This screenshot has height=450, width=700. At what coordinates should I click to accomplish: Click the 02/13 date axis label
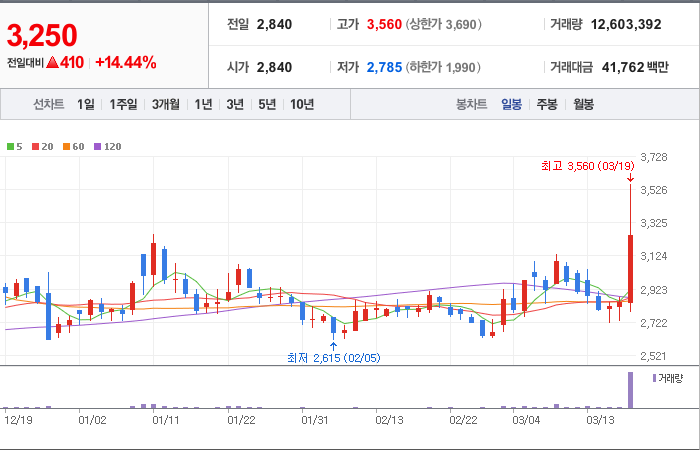[x=389, y=421]
